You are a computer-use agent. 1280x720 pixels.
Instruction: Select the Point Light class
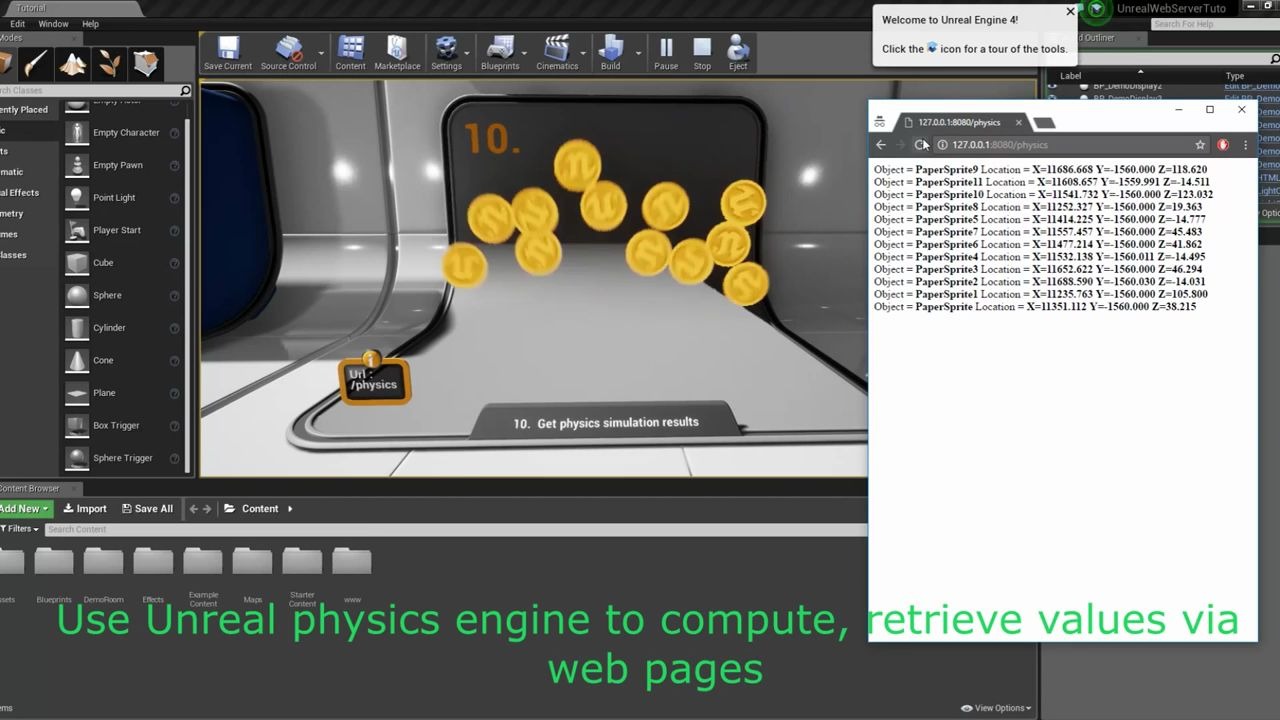click(x=123, y=197)
